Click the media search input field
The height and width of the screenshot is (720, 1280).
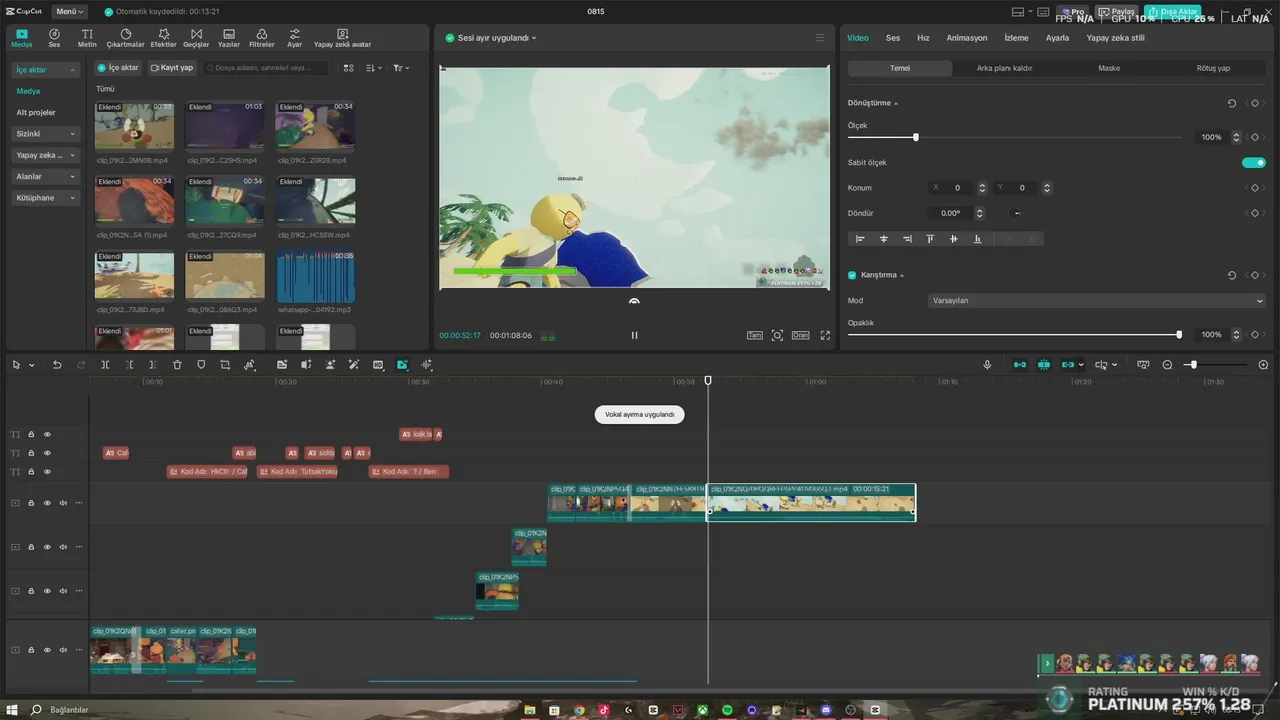pyautogui.click(x=265, y=68)
